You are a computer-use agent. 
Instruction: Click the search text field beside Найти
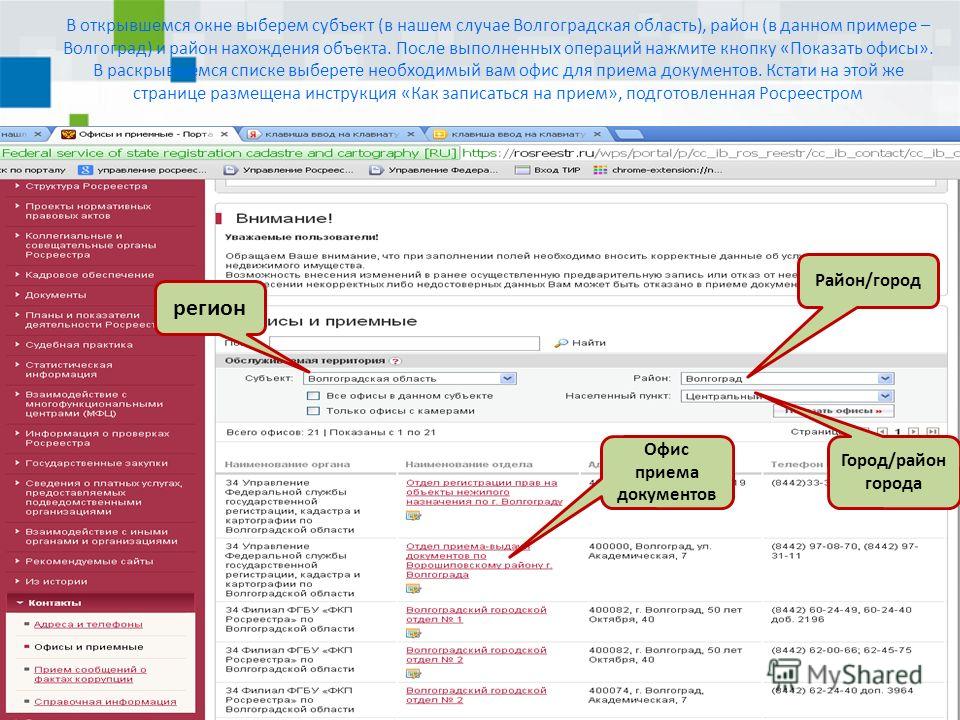(405, 343)
